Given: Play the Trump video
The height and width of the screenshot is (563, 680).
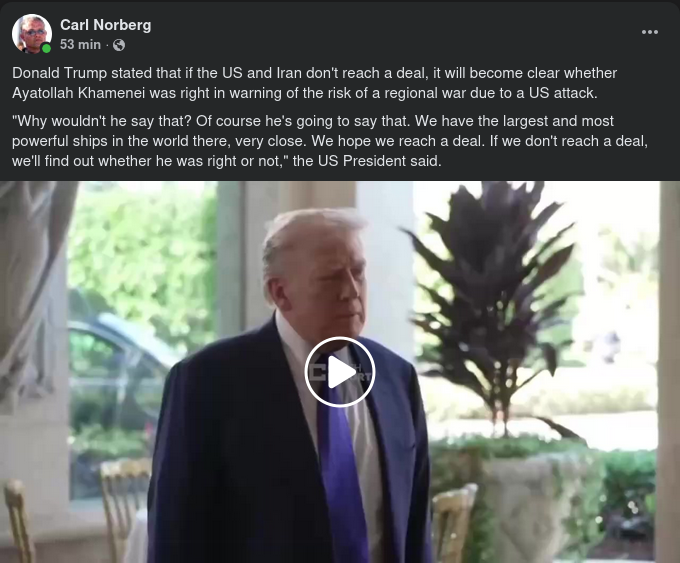Looking at the screenshot, I should (340, 372).
